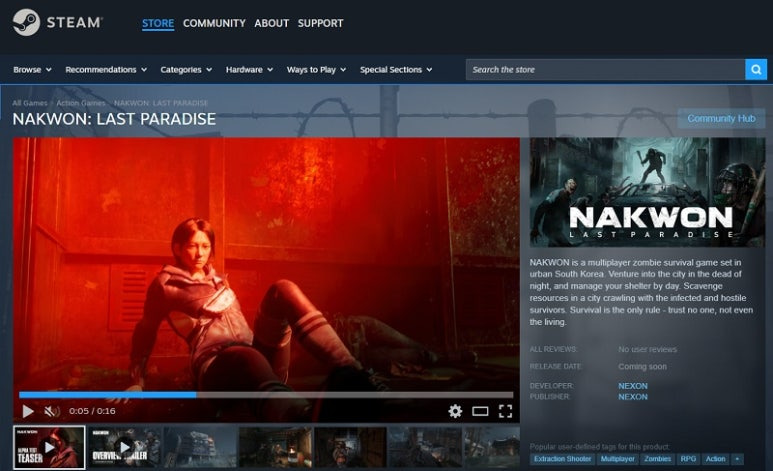
Task: Click the search magnifier button
Action: coord(756,70)
